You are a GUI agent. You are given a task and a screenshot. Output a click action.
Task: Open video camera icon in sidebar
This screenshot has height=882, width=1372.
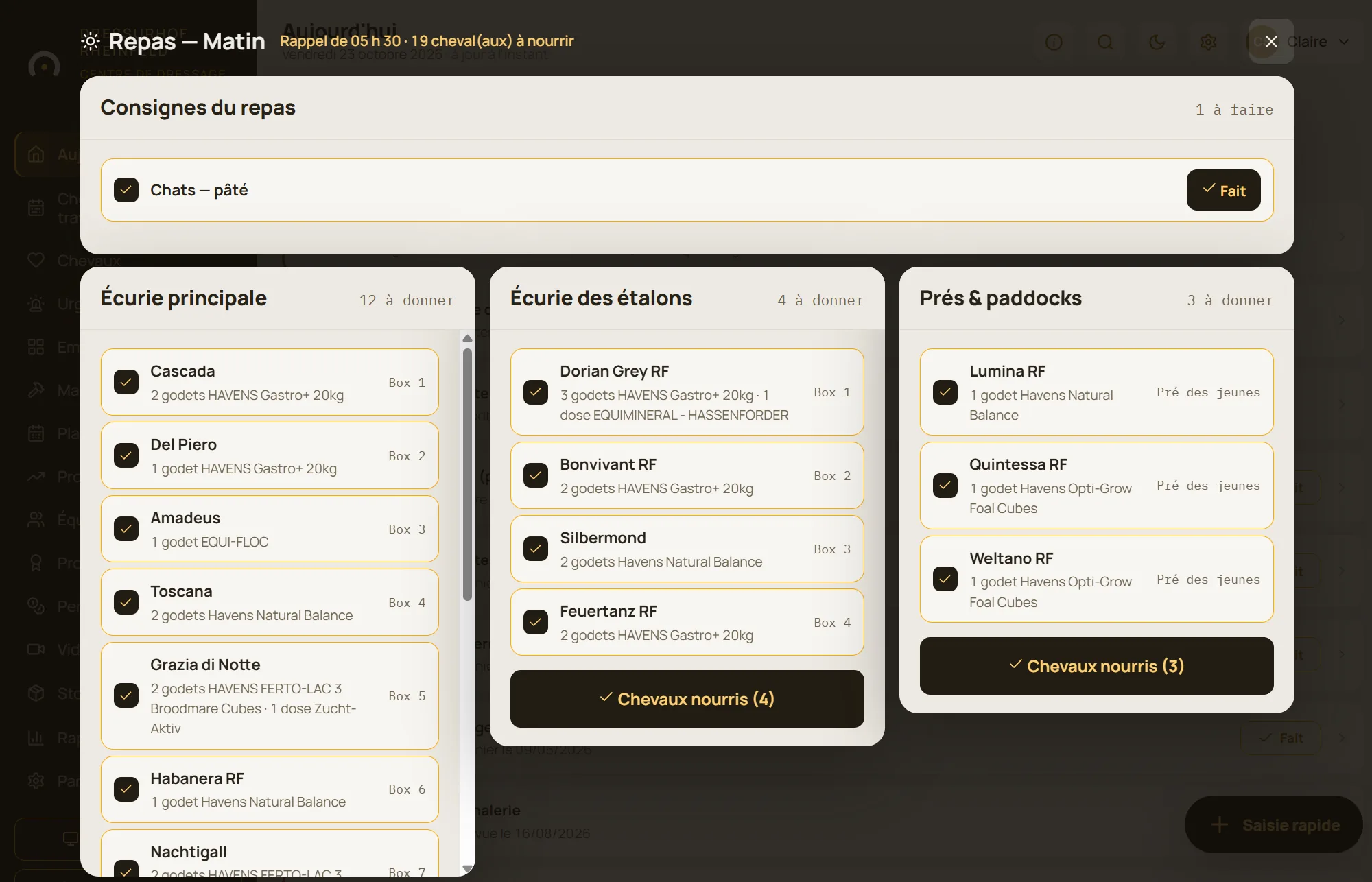[x=36, y=649]
